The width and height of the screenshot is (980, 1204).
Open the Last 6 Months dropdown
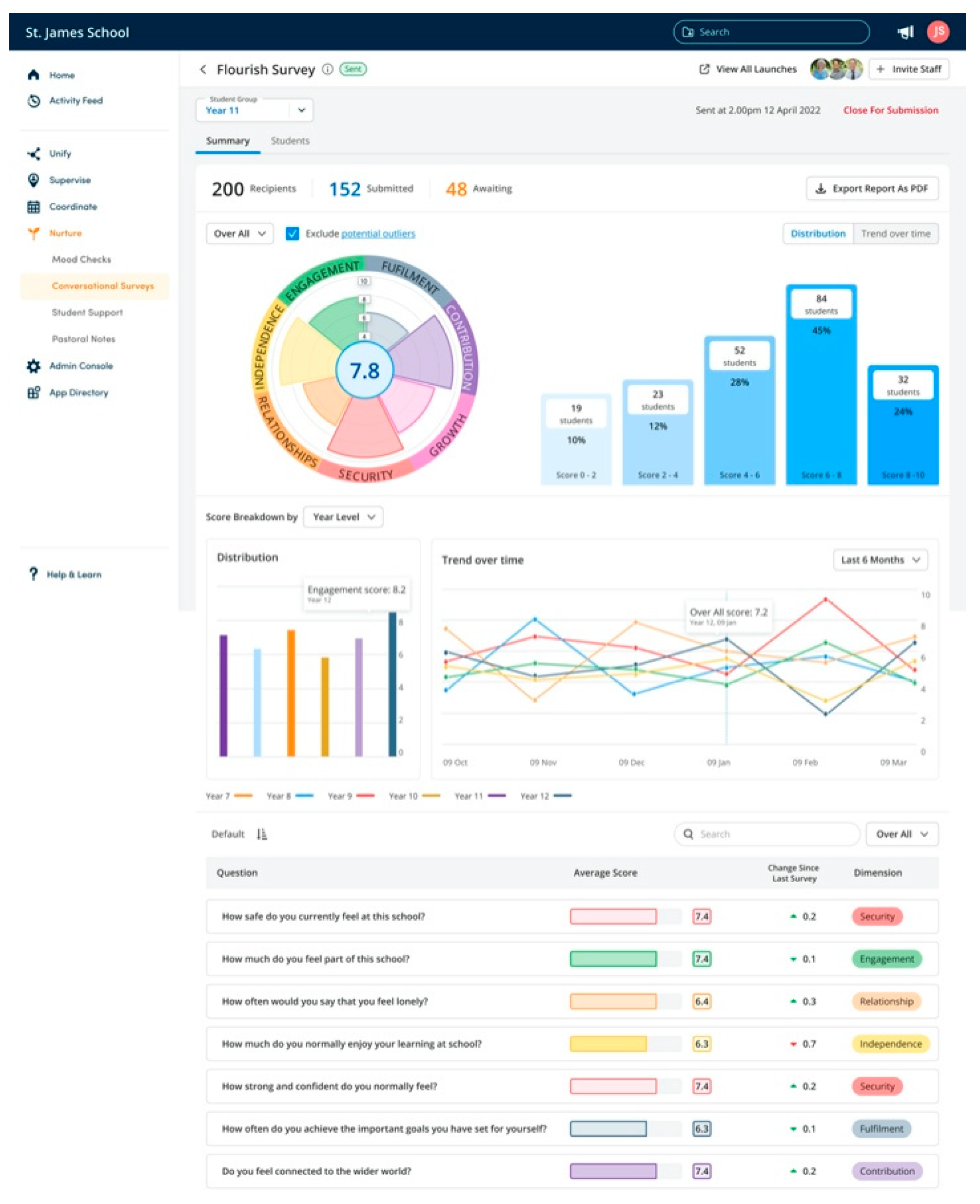click(880, 559)
